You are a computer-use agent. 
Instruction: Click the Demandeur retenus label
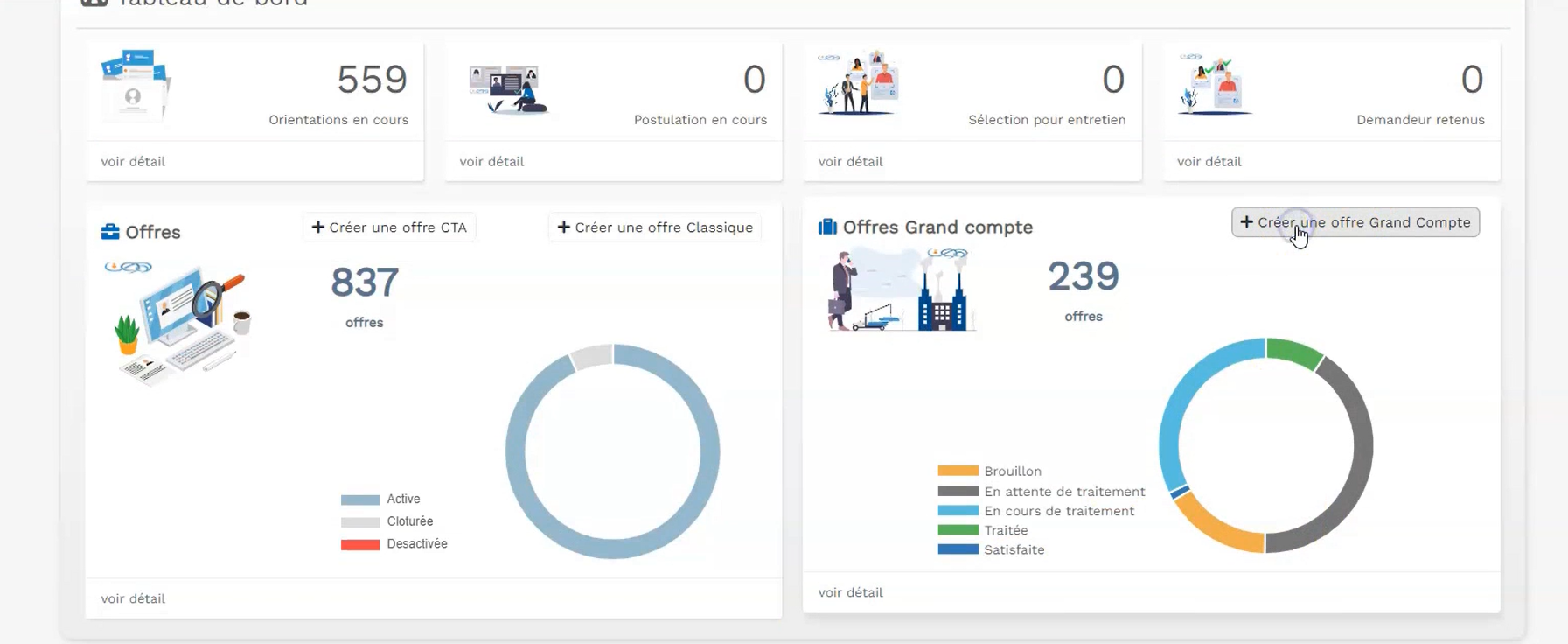[1420, 120]
